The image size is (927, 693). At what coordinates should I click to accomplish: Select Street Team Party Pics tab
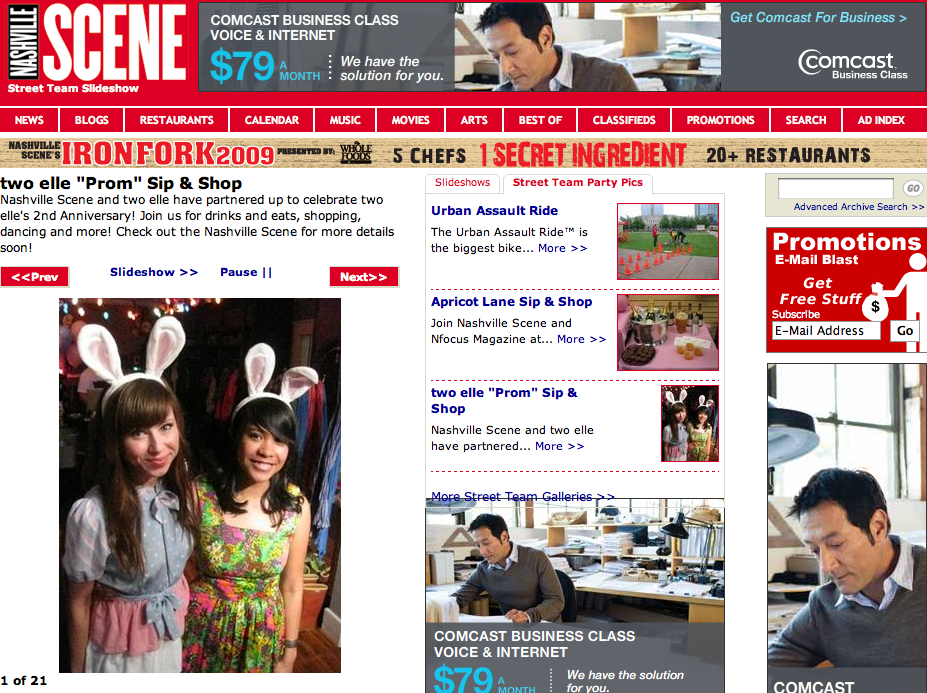[x=578, y=183]
